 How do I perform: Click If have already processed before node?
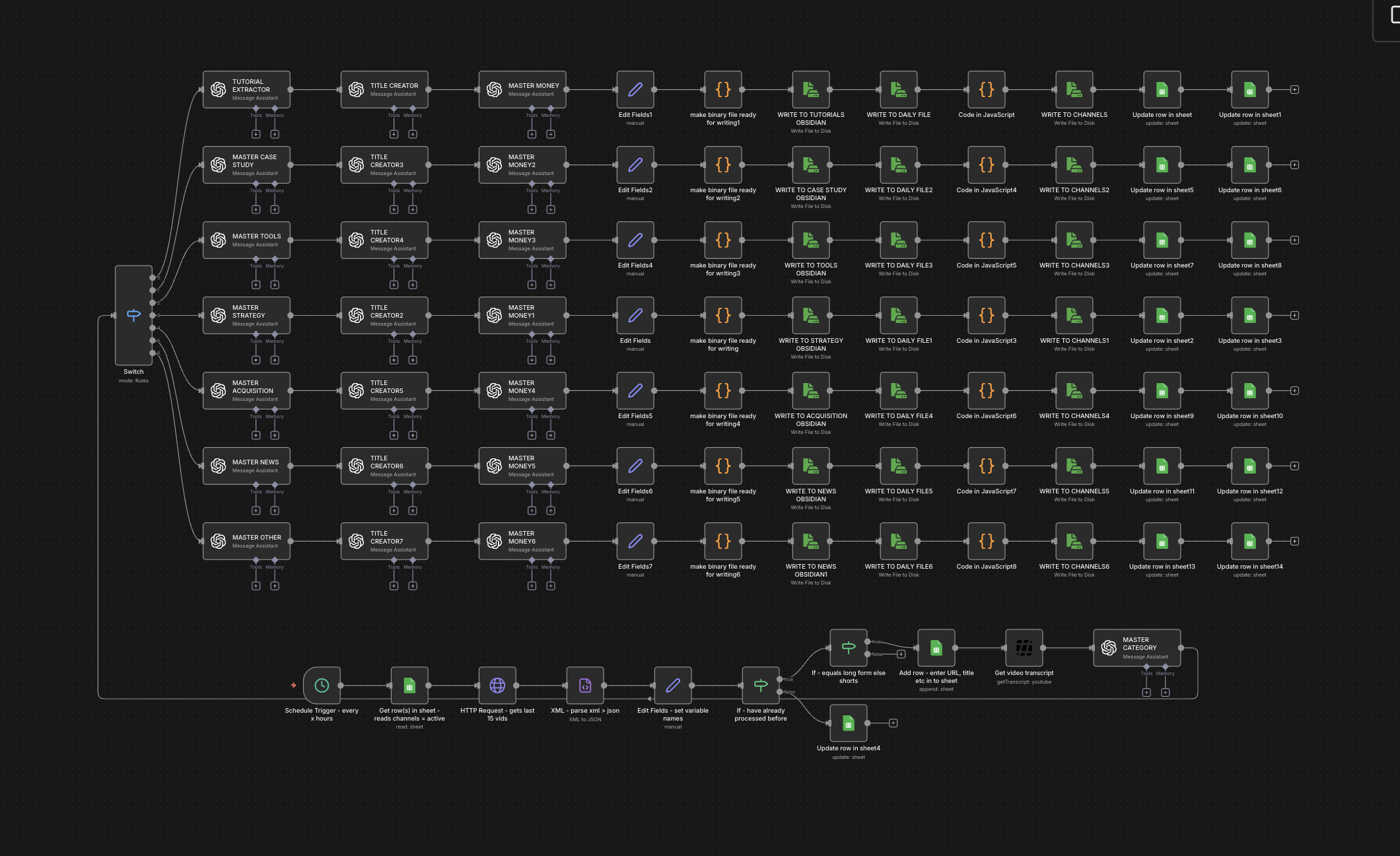(x=761, y=685)
